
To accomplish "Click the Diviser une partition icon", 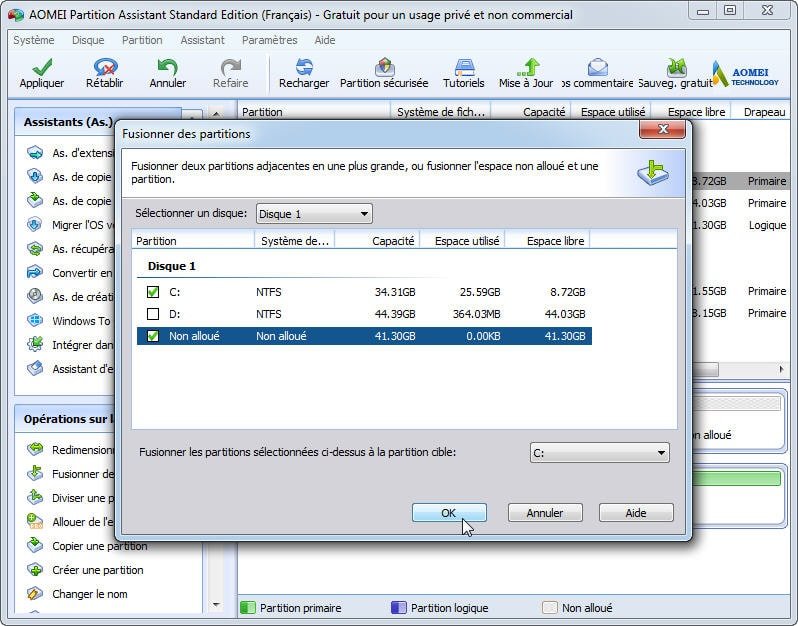I will pos(35,497).
